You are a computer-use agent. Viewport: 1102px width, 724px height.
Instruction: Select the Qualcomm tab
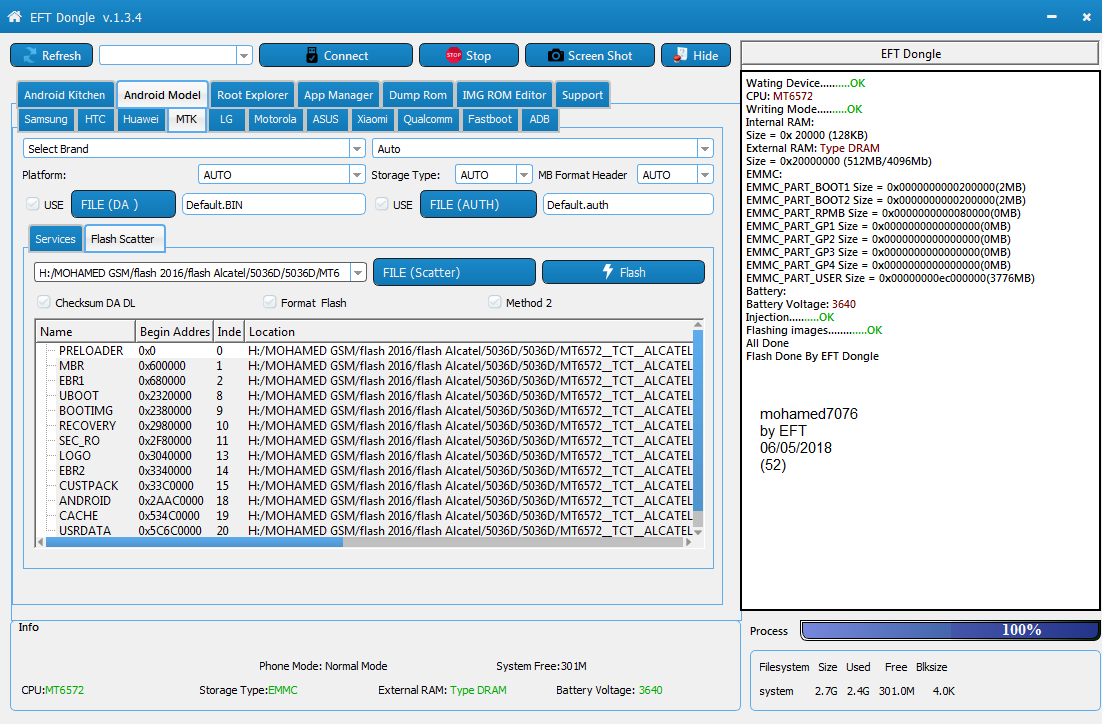coord(427,119)
